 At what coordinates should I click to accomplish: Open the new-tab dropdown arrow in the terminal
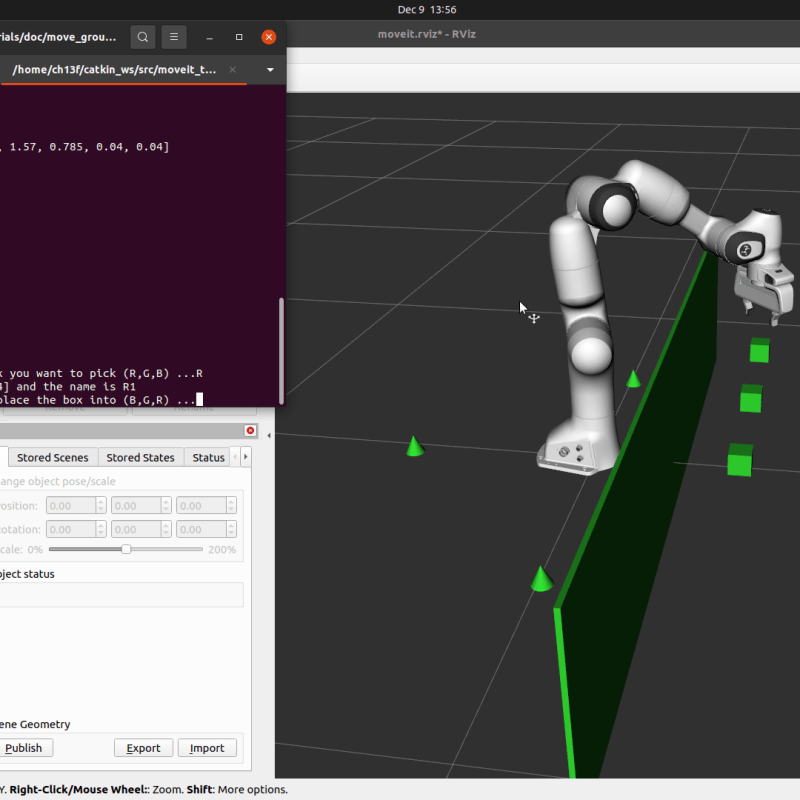(x=271, y=69)
